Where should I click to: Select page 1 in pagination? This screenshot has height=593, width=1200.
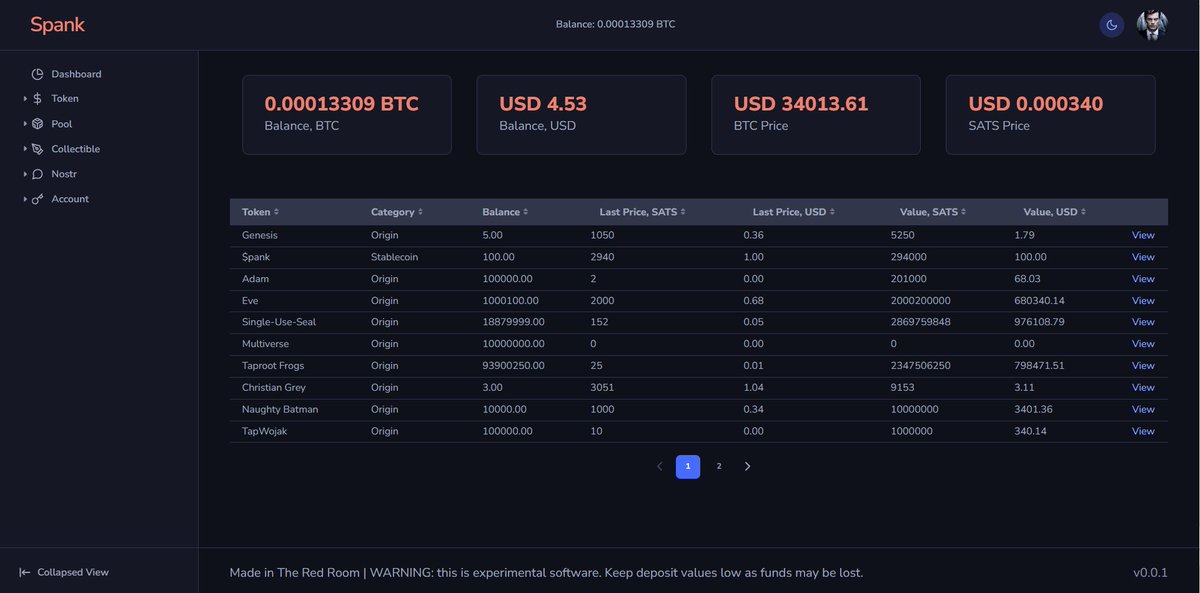688,466
